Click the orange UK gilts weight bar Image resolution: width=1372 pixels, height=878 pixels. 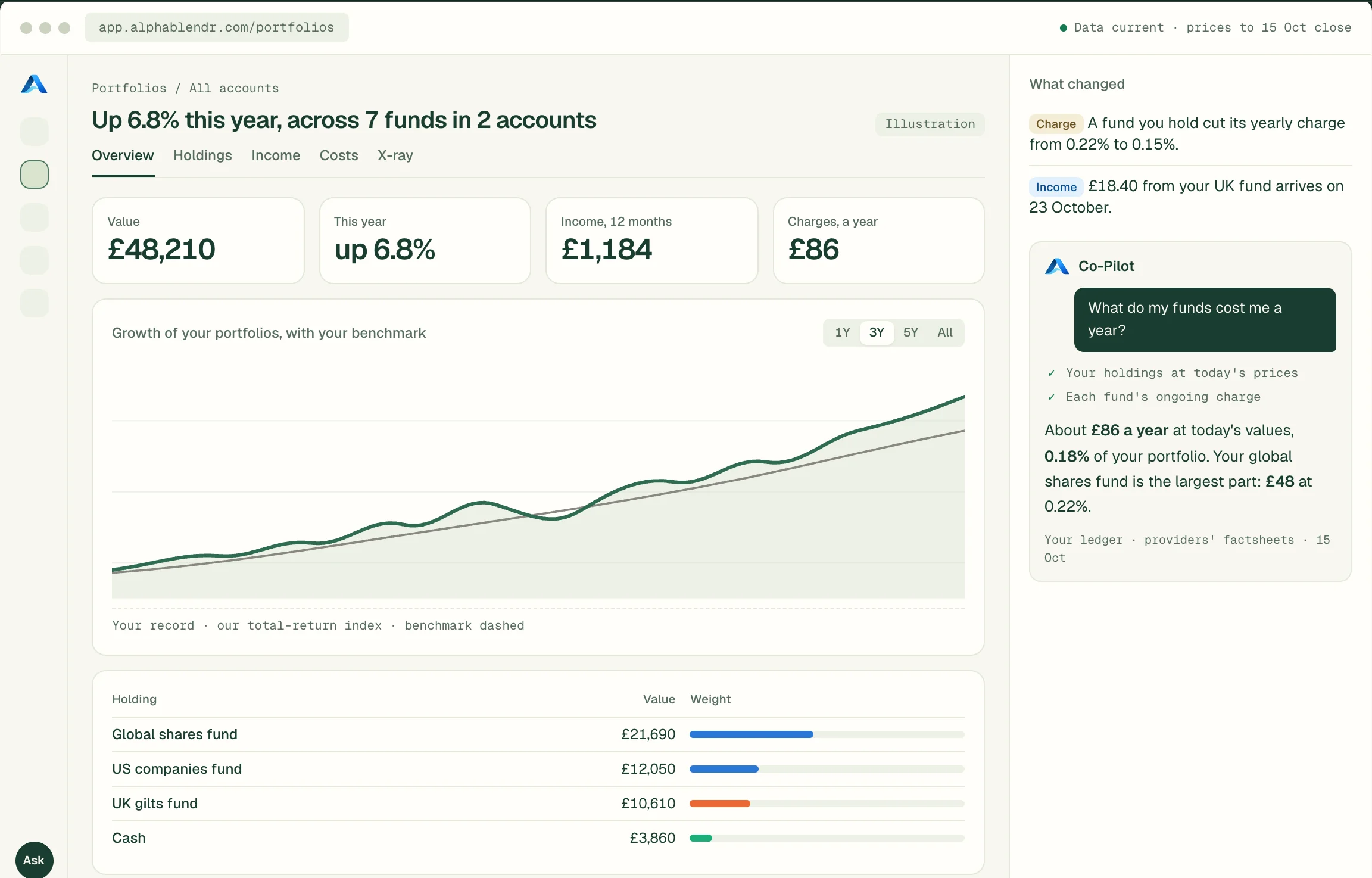720,804
